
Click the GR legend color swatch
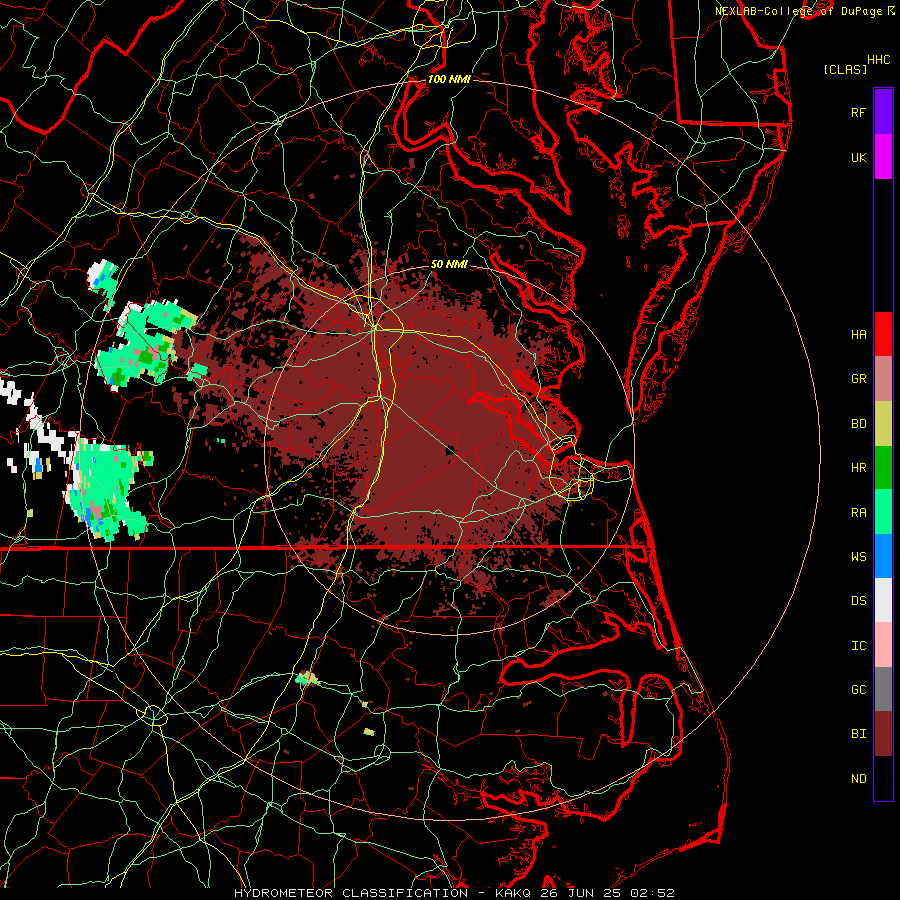(x=883, y=379)
